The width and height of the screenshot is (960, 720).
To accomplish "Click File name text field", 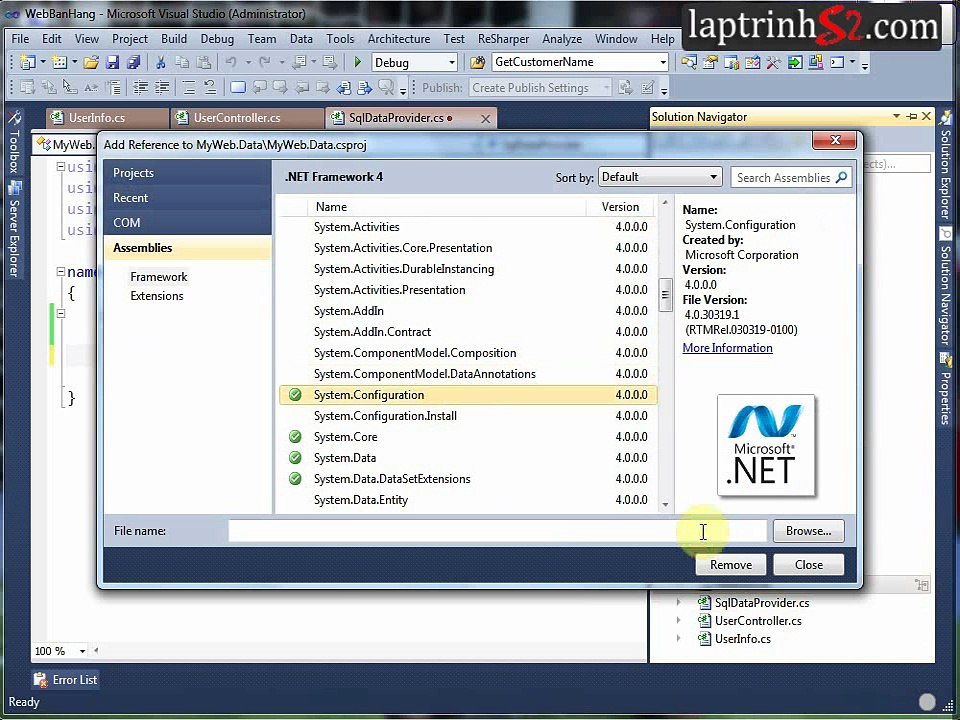I will [x=497, y=531].
